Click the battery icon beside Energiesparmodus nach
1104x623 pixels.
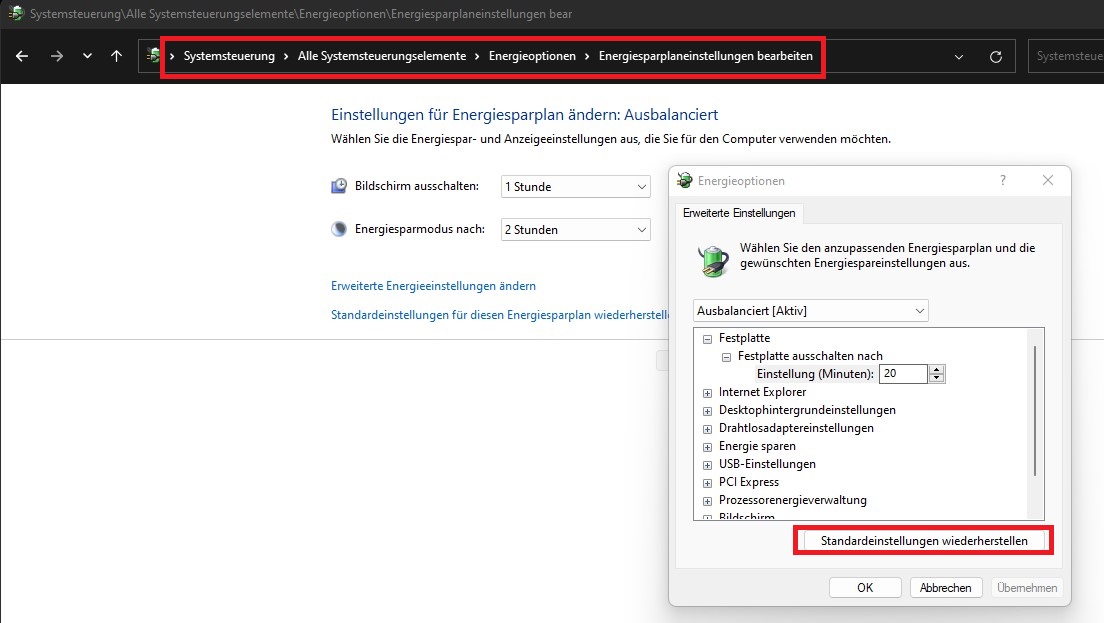coord(337,229)
